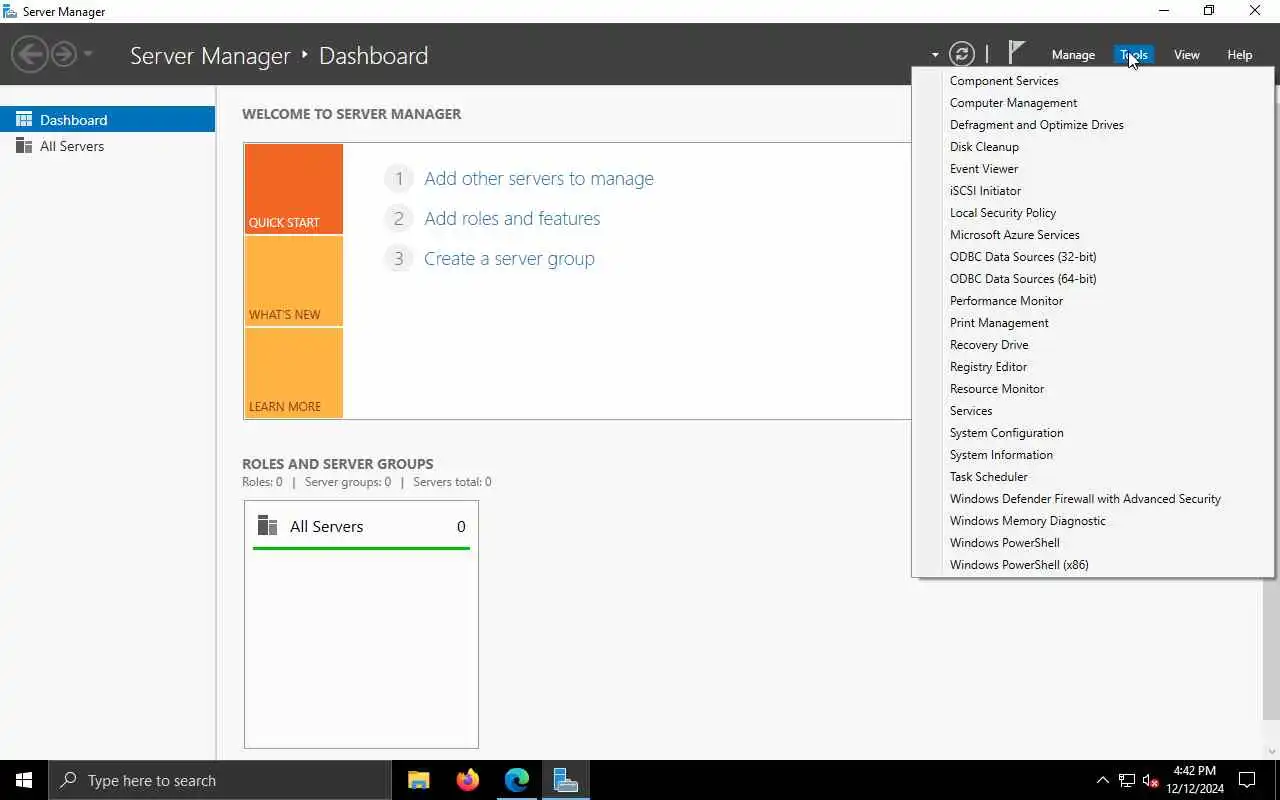Choose iSCSI Initiator from Tools menu
1280x800 pixels.
click(x=1093, y=191)
